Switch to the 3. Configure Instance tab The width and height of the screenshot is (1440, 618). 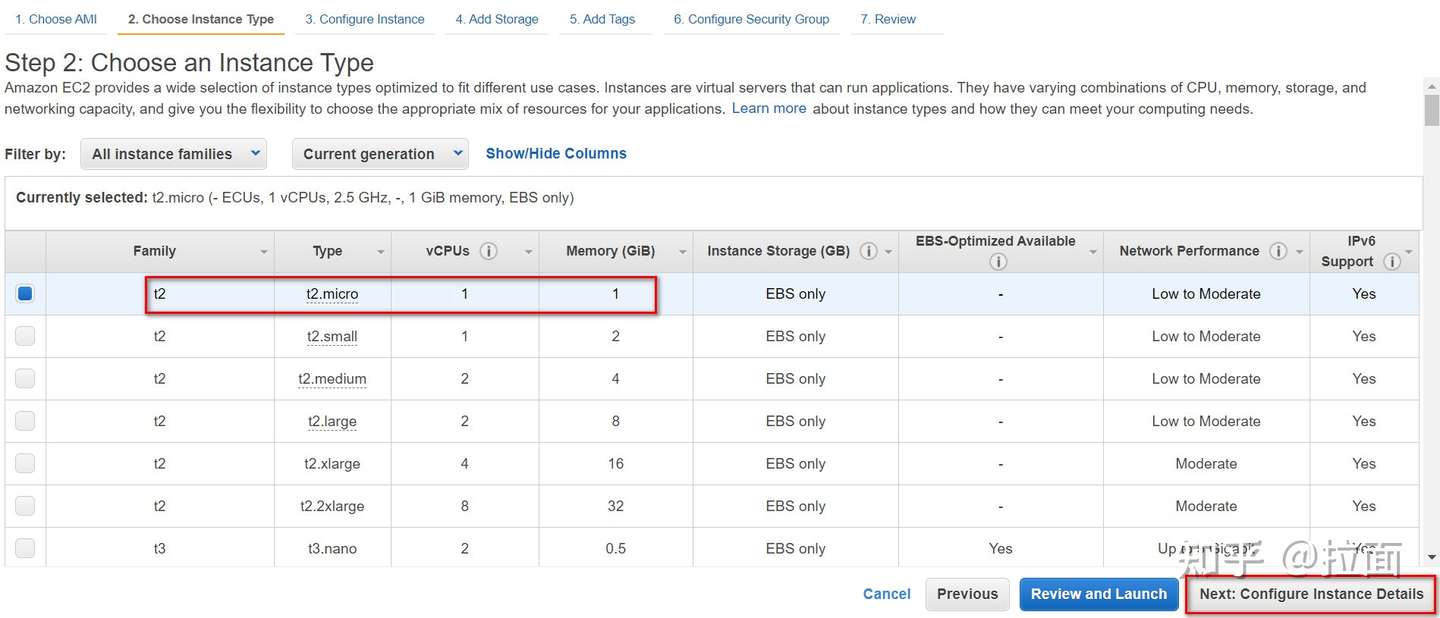[364, 19]
